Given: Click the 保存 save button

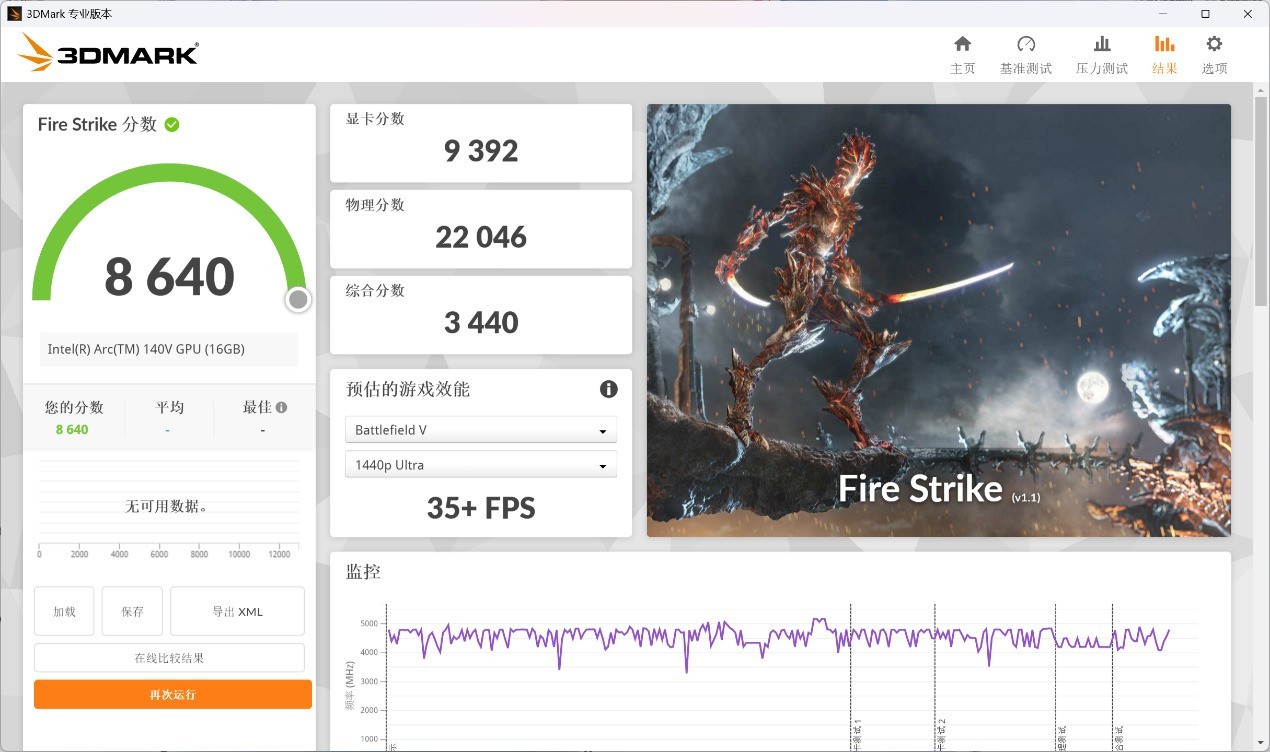Looking at the screenshot, I should click(132, 611).
